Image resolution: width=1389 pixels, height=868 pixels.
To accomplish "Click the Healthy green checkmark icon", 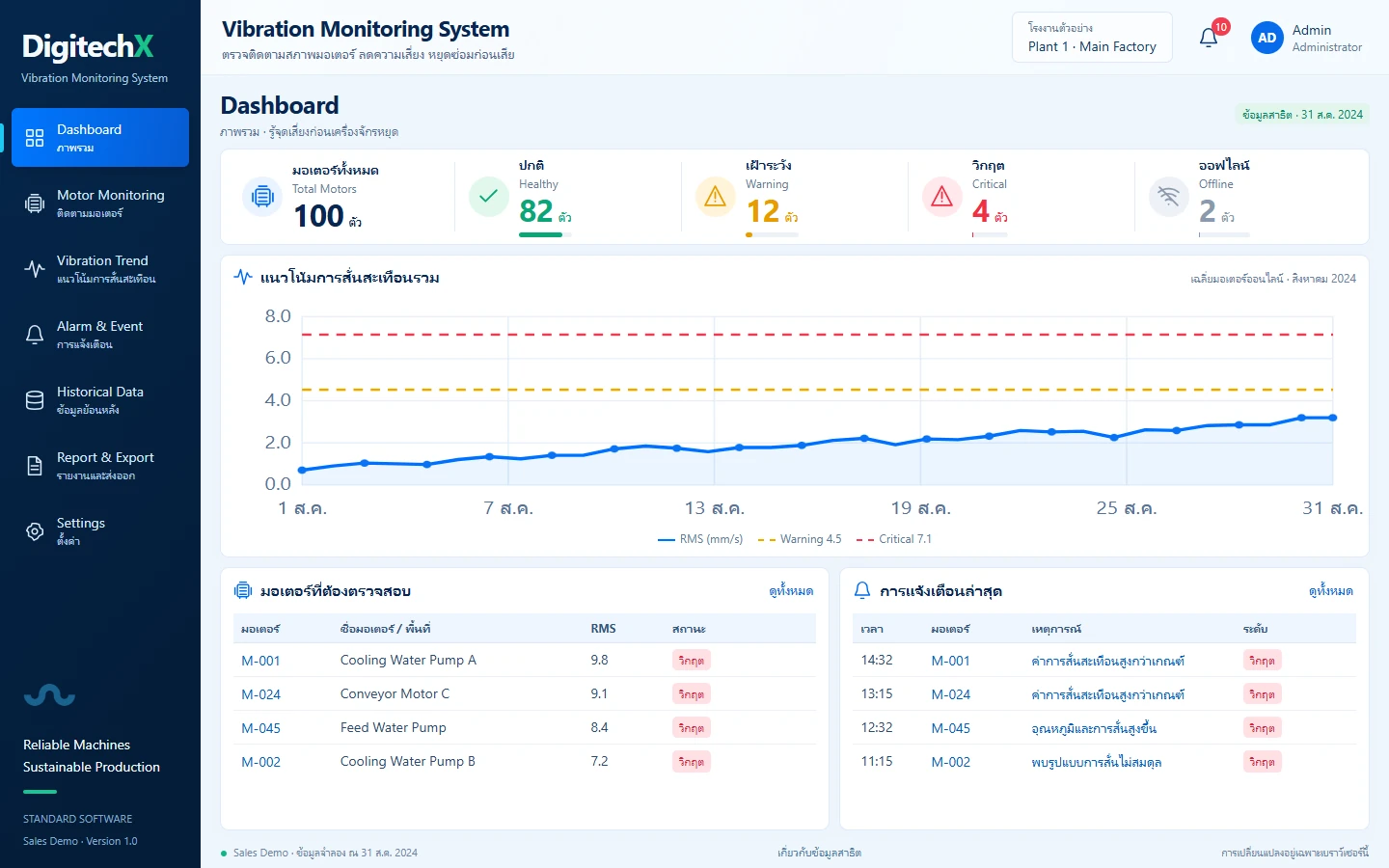I will pyautogui.click(x=489, y=197).
